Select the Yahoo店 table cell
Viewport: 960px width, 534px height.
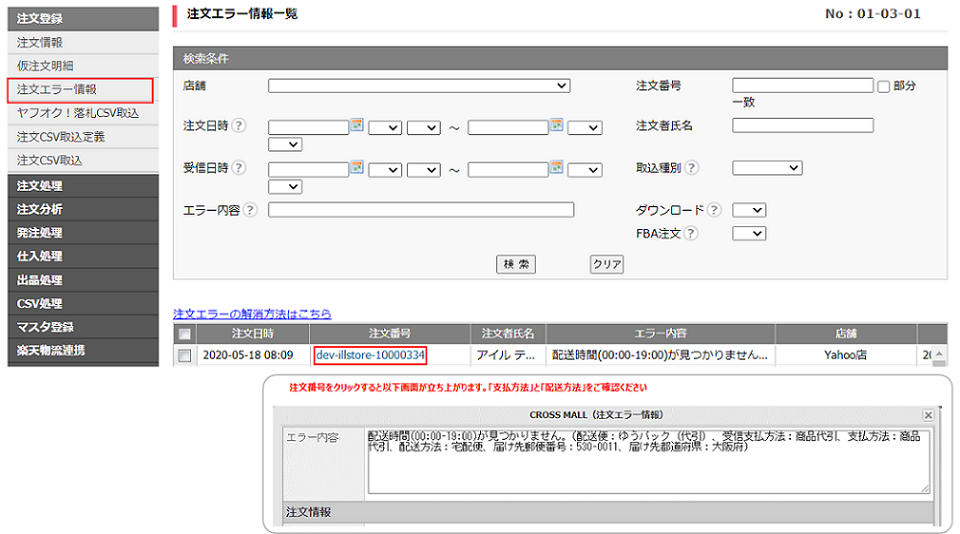(x=846, y=355)
